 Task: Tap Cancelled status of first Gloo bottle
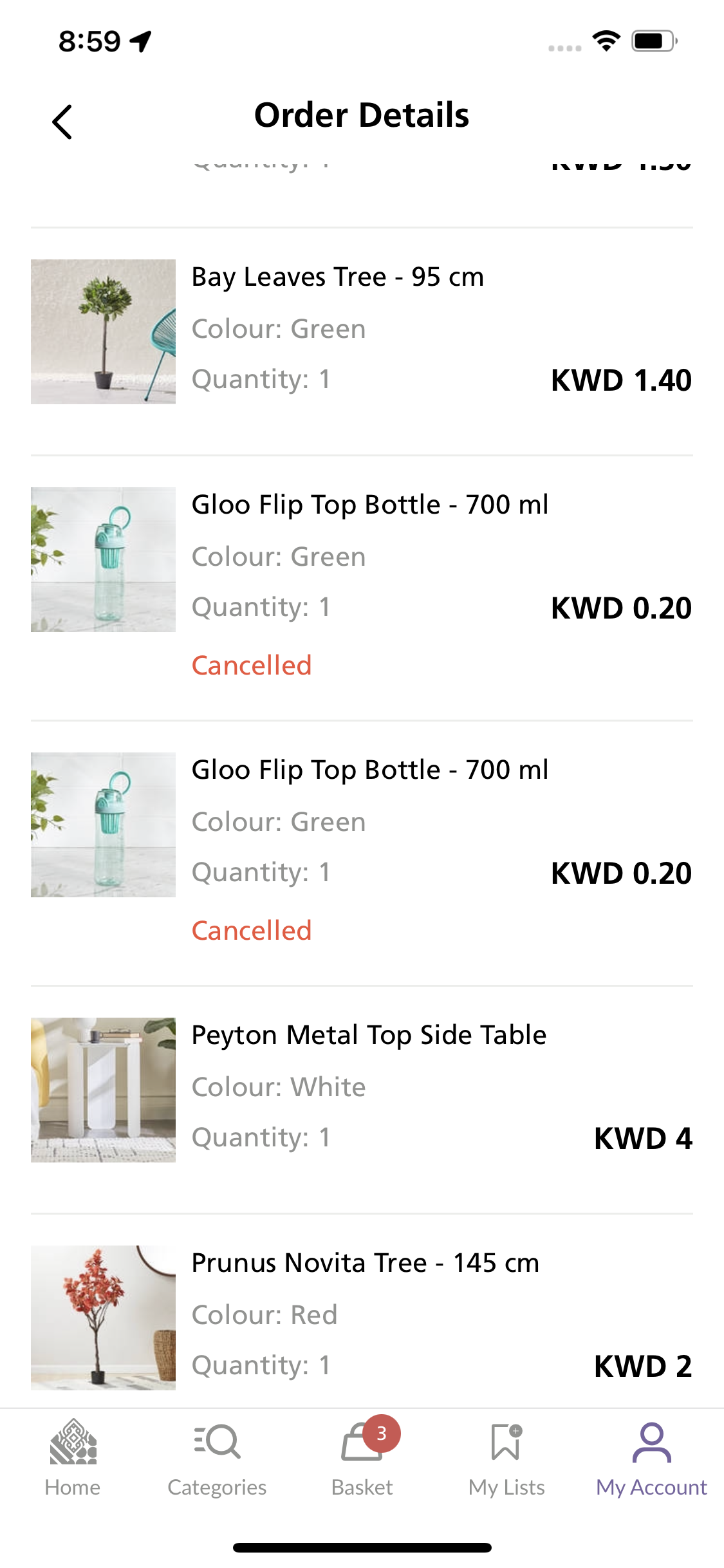pos(252,666)
